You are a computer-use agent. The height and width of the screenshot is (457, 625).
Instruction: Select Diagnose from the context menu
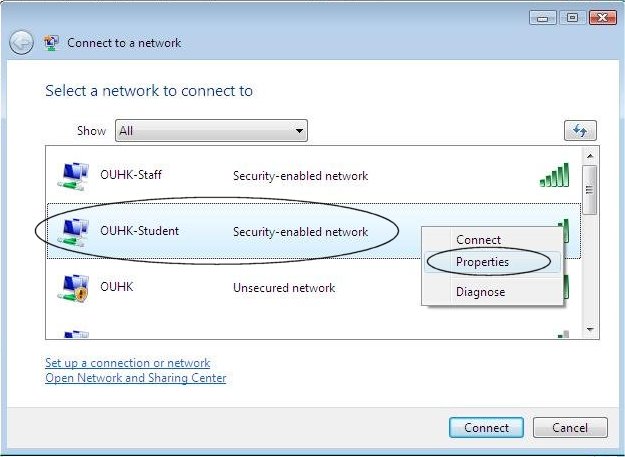[480, 292]
